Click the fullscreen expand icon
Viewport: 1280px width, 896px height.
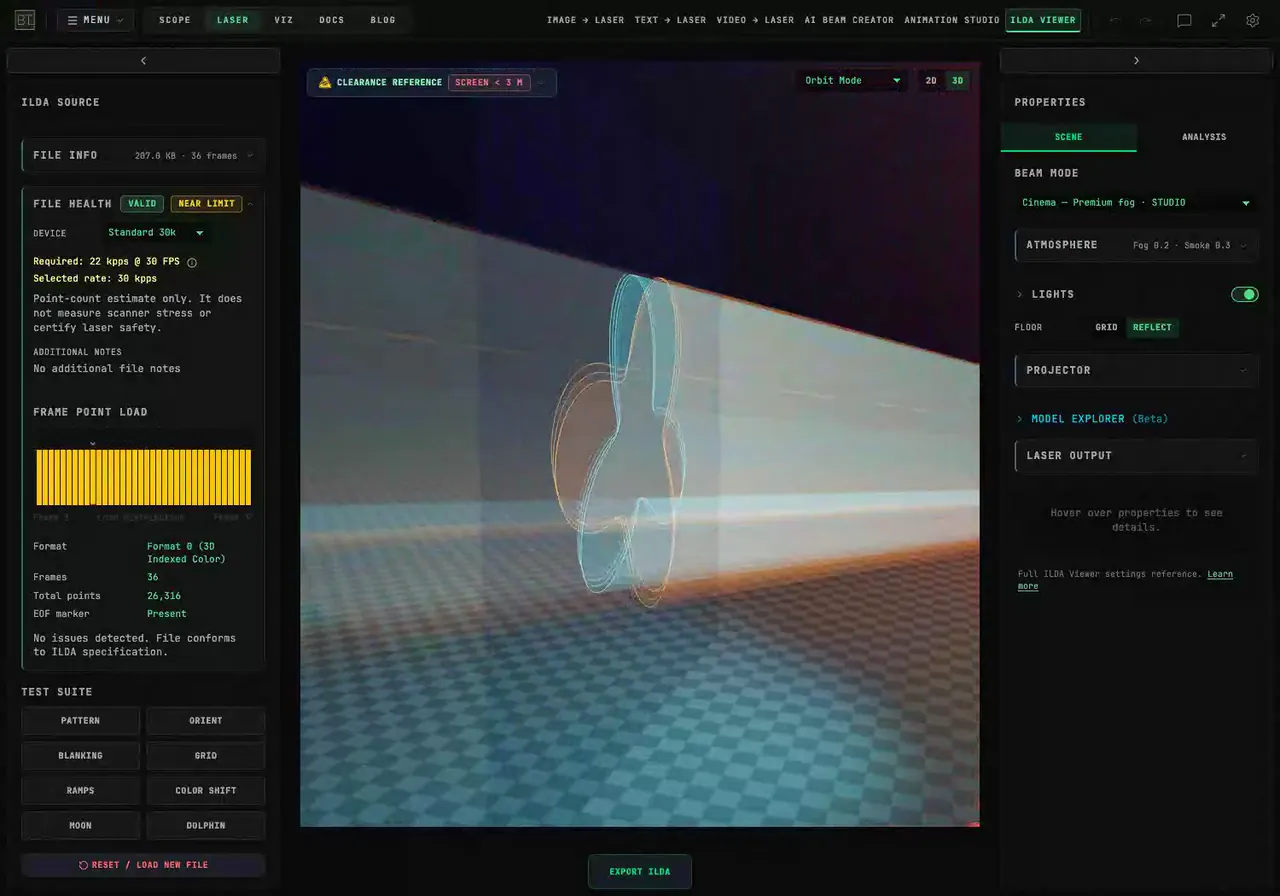(x=1218, y=20)
